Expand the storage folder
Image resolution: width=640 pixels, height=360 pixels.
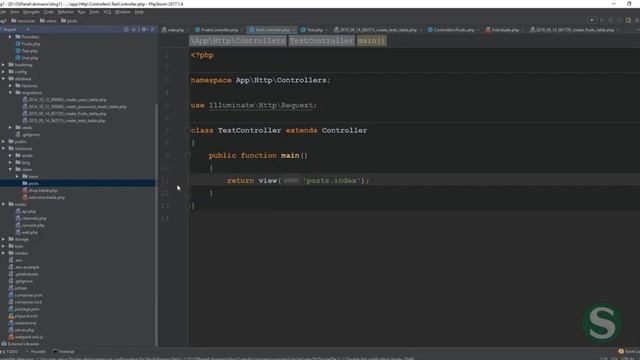tap(3, 239)
